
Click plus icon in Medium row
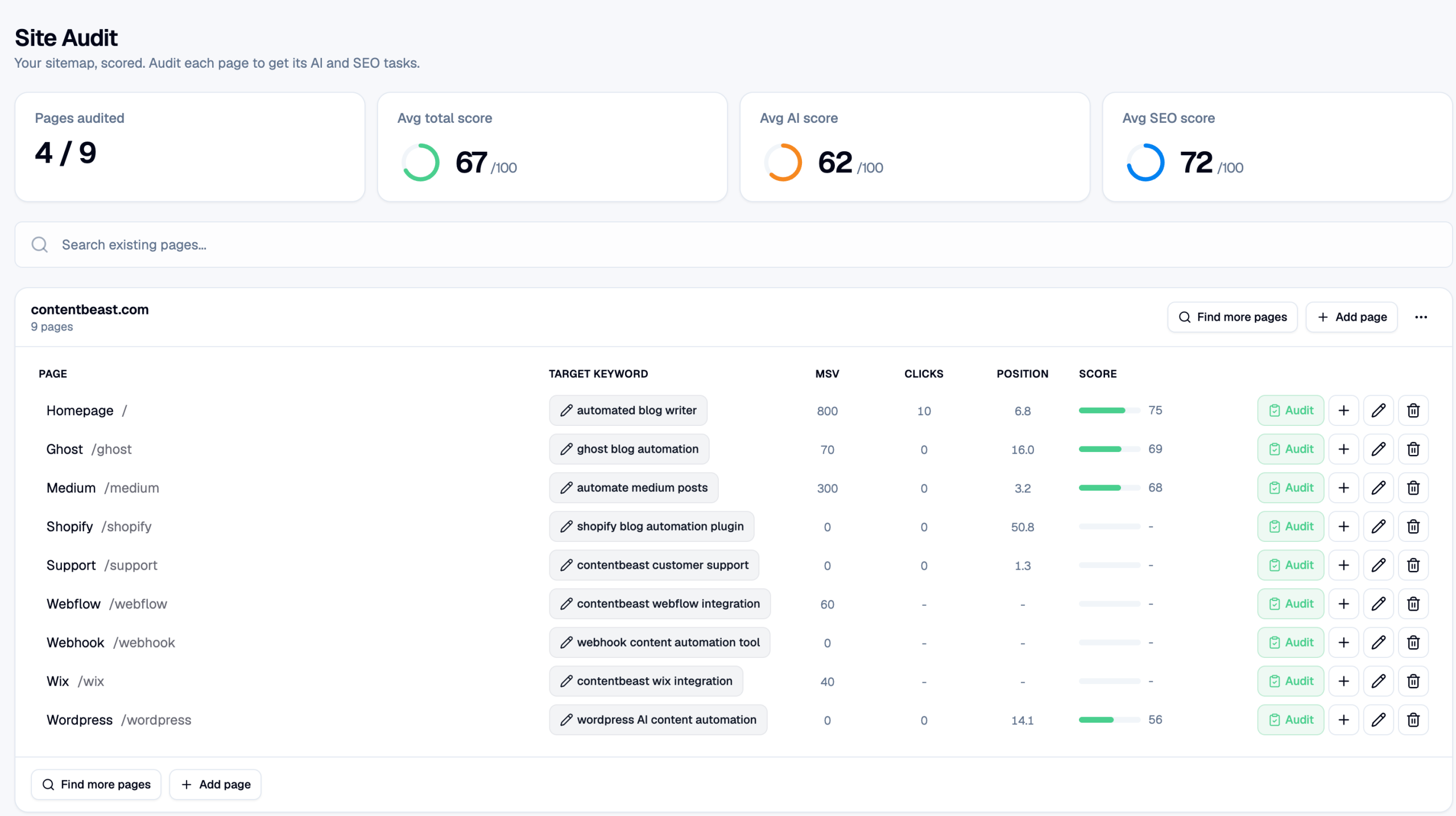coord(1343,488)
